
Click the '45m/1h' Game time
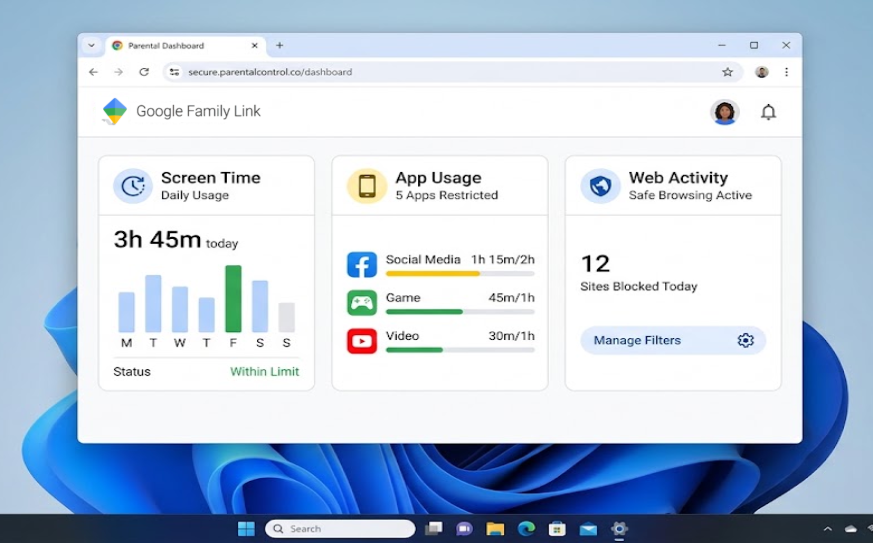pyautogui.click(x=511, y=297)
